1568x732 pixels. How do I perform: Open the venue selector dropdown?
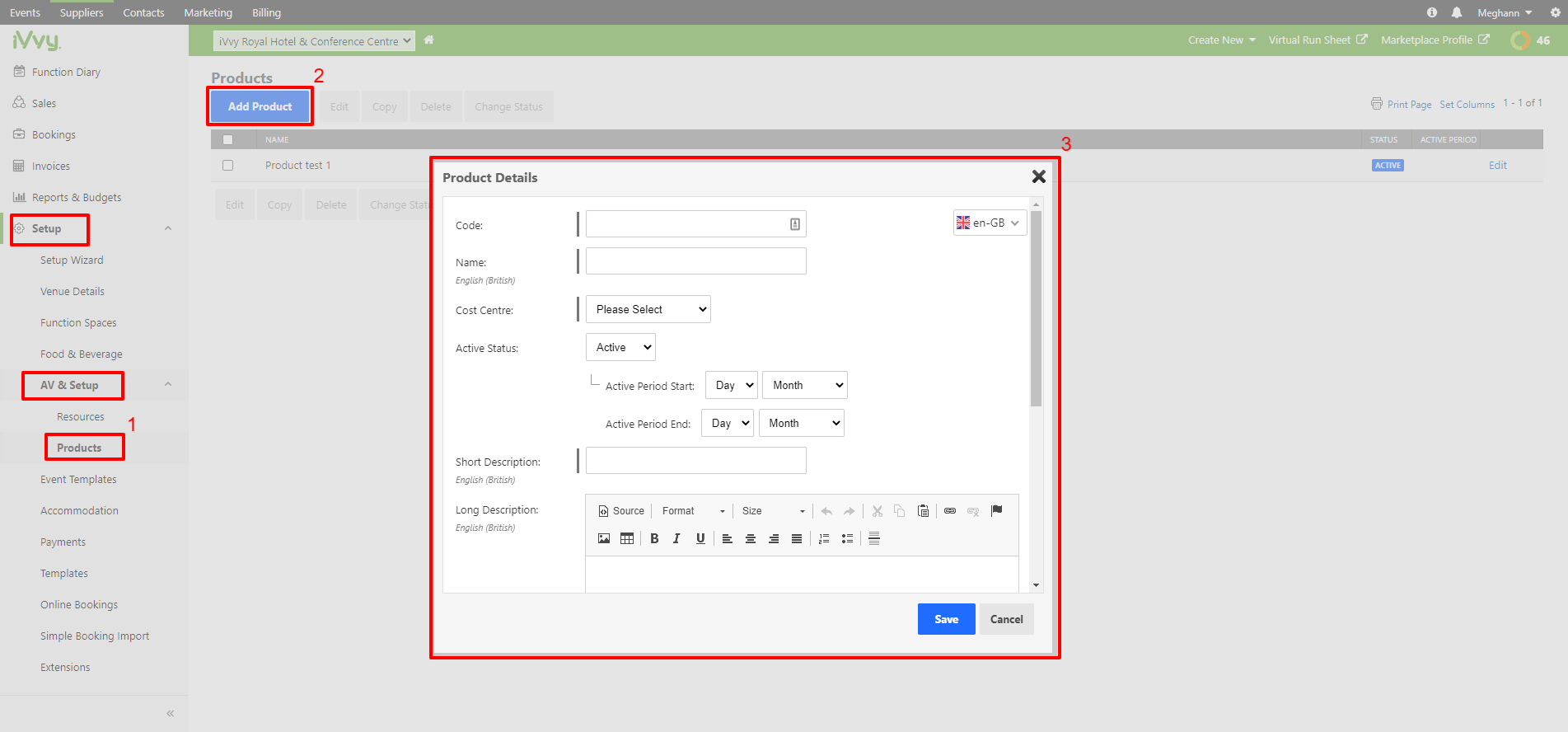(314, 41)
